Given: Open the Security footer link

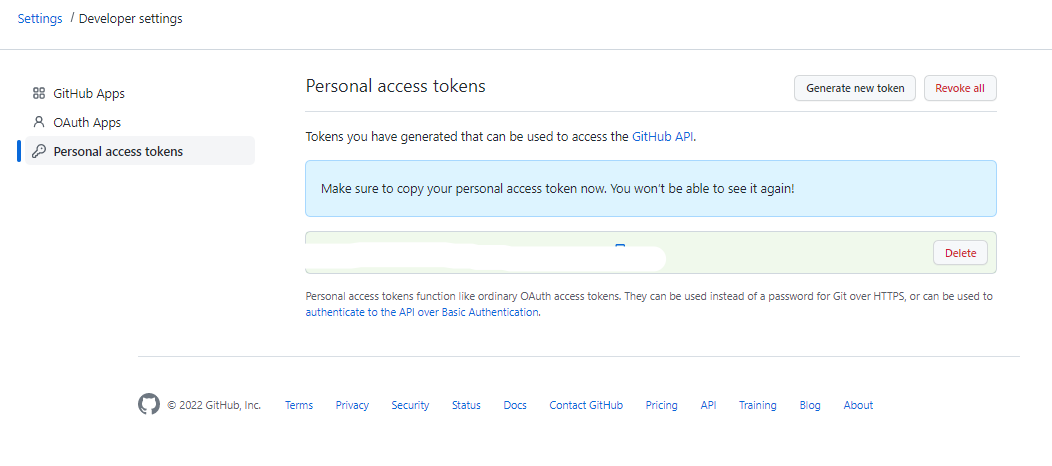Looking at the screenshot, I should click(411, 405).
